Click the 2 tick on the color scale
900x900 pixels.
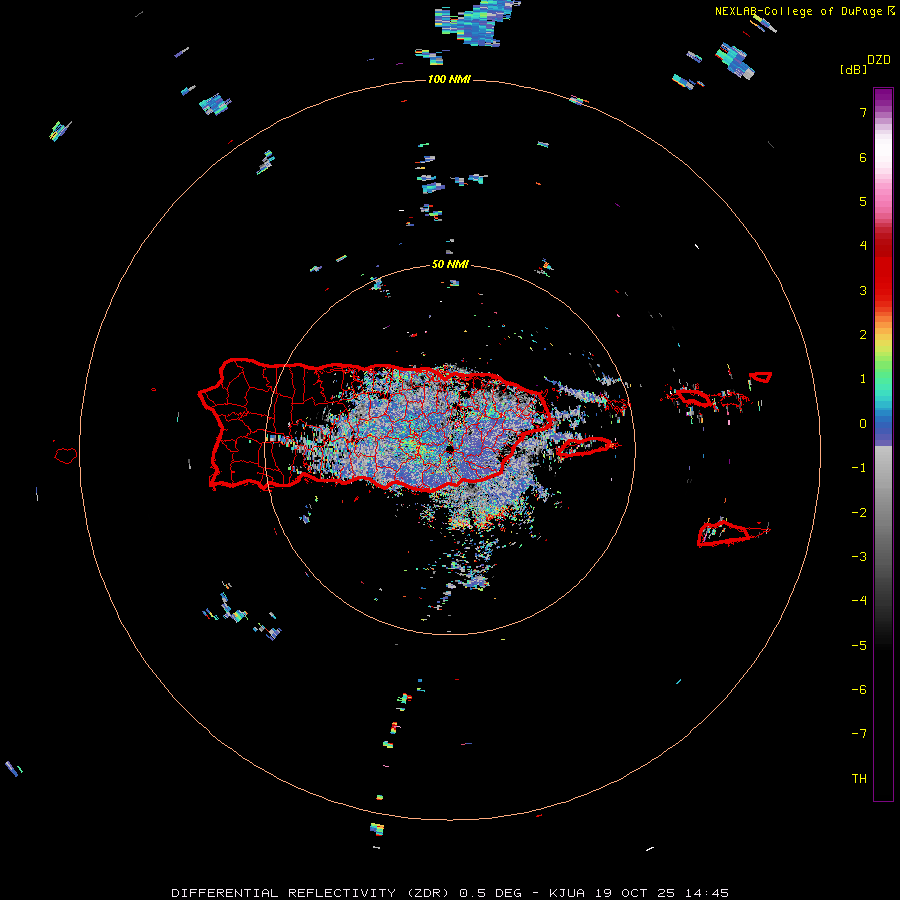click(863, 335)
